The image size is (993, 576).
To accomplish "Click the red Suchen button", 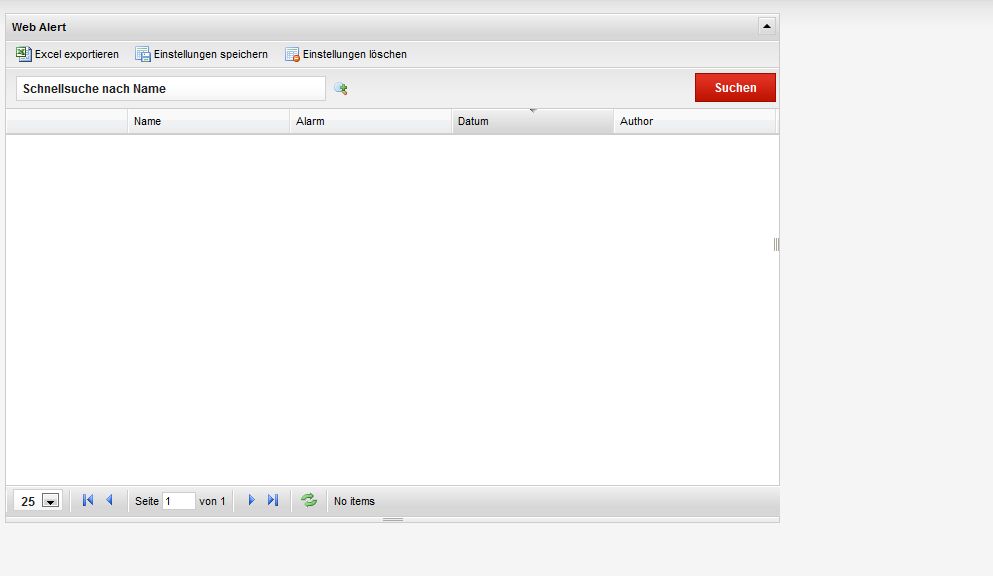I will pyautogui.click(x=735, y=87).
